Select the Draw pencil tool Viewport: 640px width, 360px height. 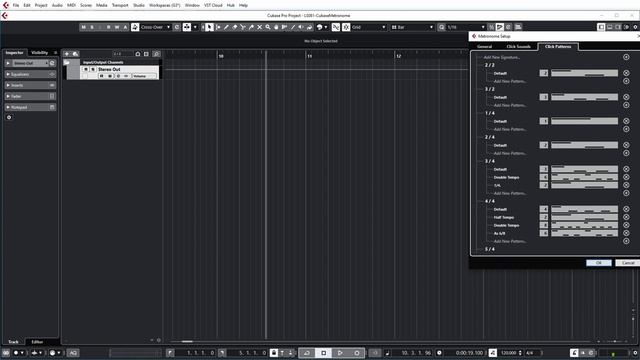tap(226, 27)
